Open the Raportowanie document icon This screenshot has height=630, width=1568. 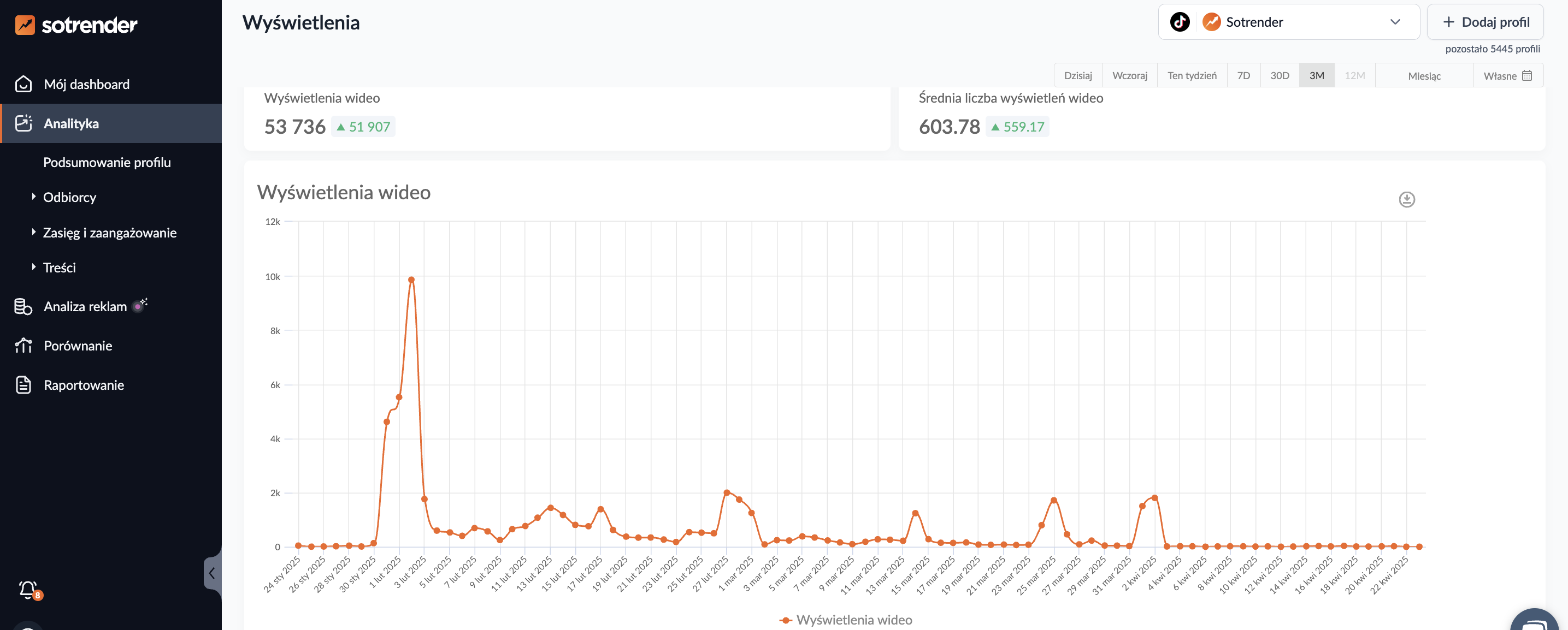click(x=23, y=385)
